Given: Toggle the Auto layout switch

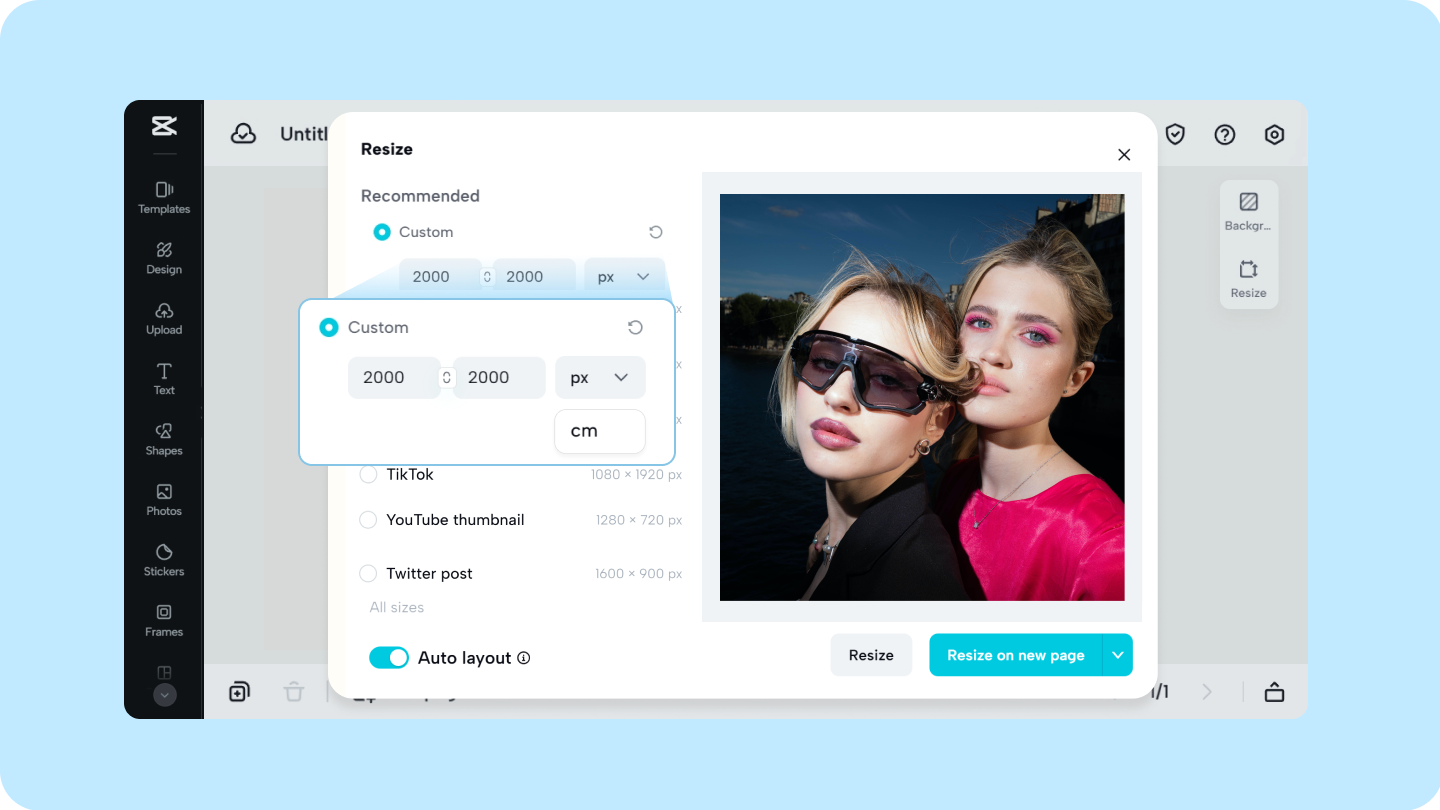Looking at the screenshot, I should 389,657.
